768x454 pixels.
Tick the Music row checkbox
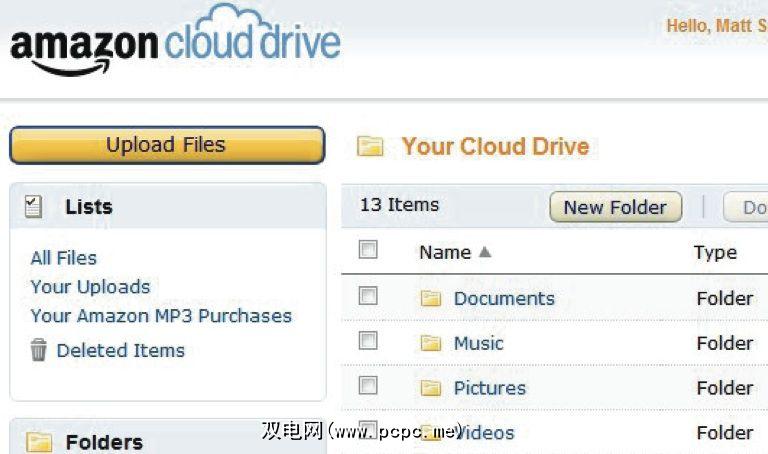tap(368, 340)
